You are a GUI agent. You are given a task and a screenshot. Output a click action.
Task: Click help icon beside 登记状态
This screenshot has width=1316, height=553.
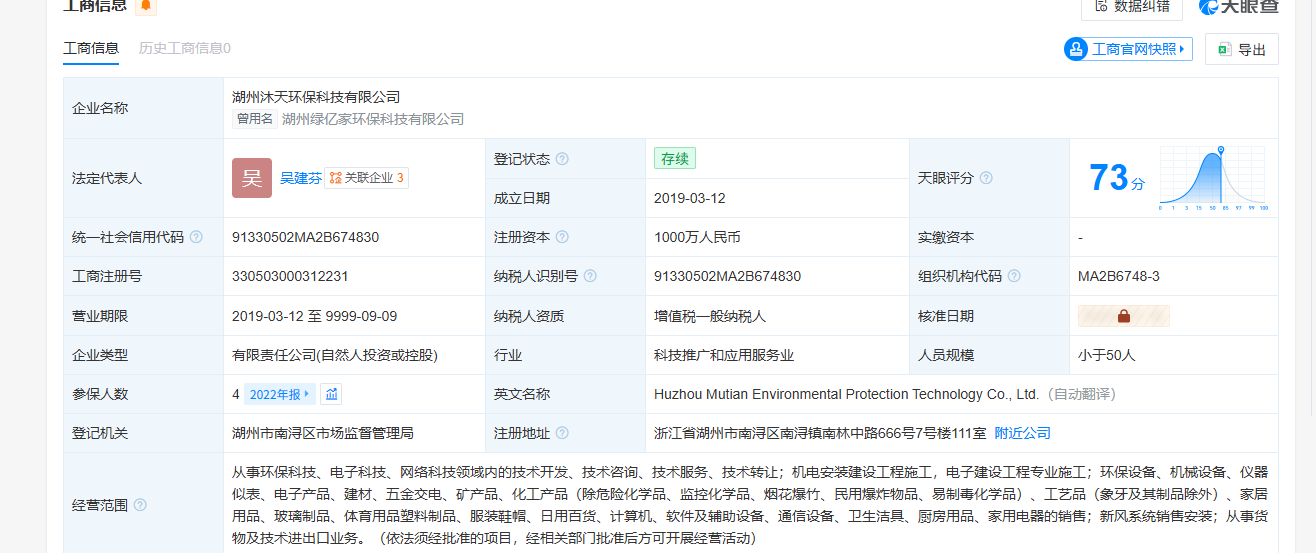pos(562,159)
